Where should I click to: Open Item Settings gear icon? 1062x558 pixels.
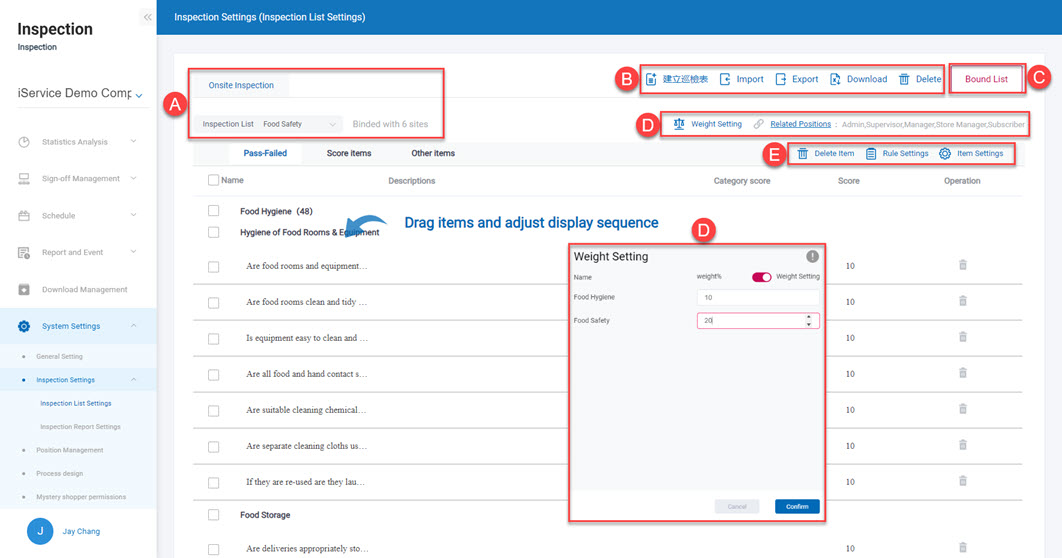pyautogui.click(x=945, y=154)
